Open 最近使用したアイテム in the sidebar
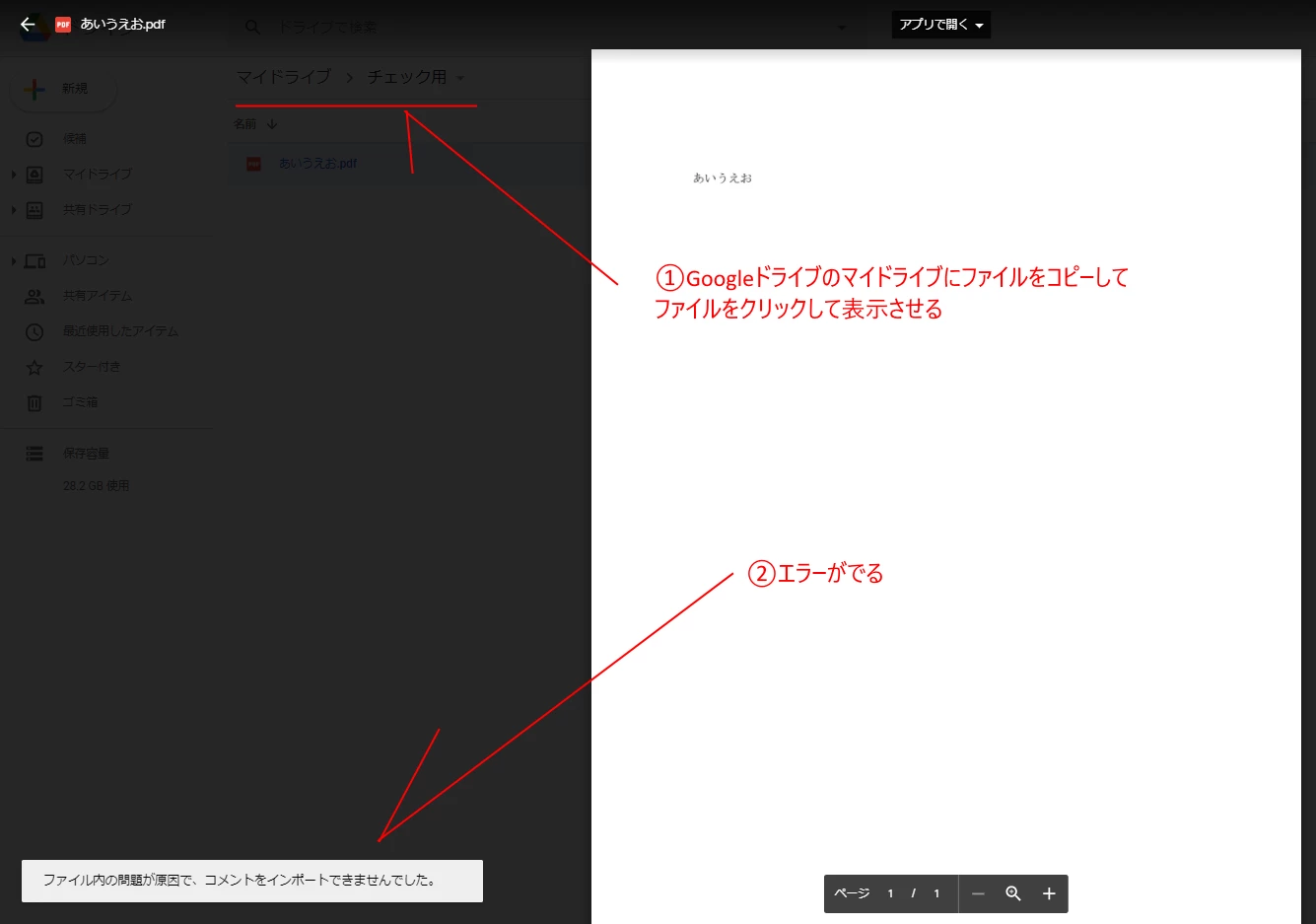 click(x=120, y=331)
